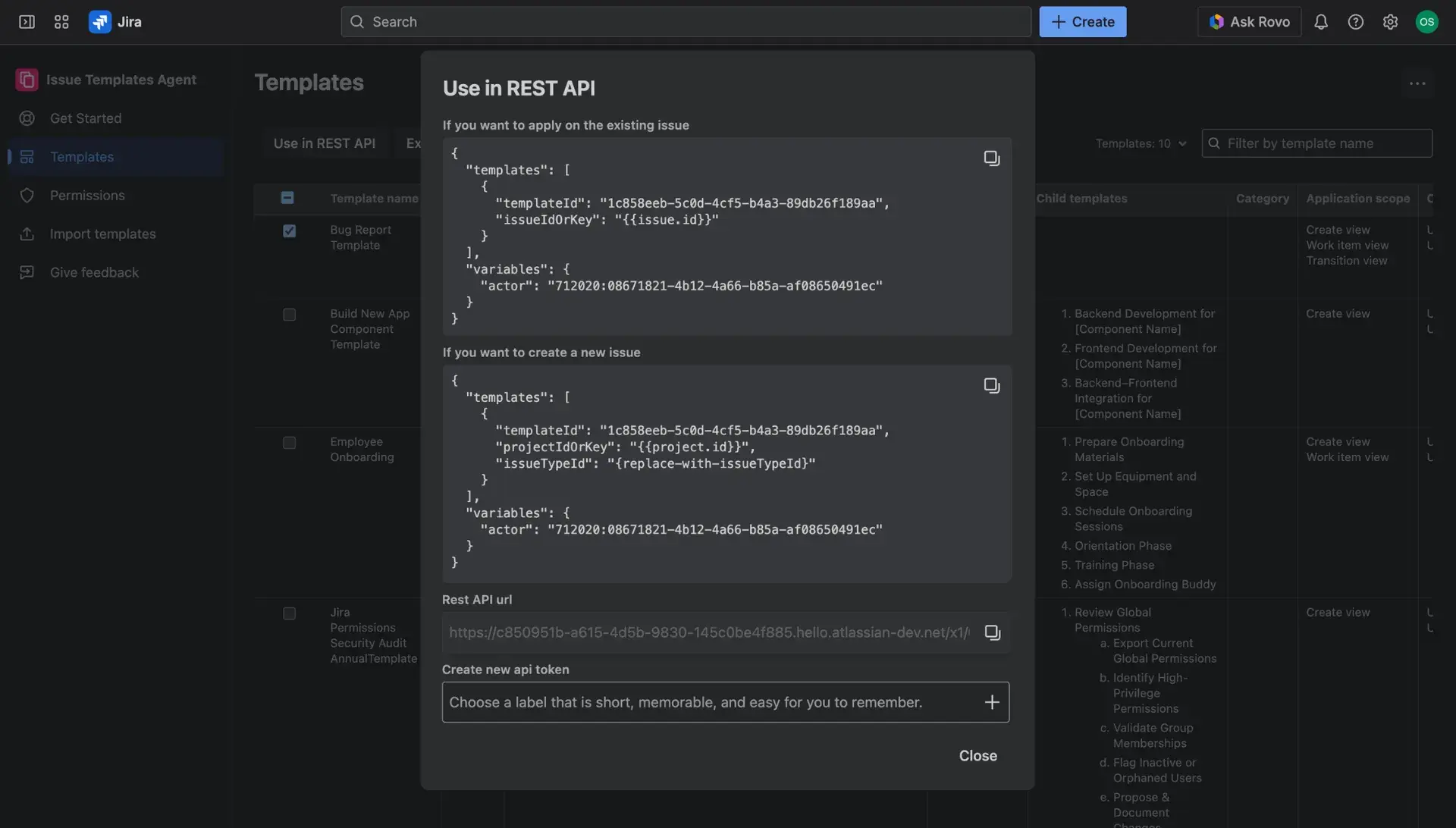Image resolution: width=1456 pixels, height=828 pixels.
Task: Switch to the Use in REST API tab
Action: (325, 143)
